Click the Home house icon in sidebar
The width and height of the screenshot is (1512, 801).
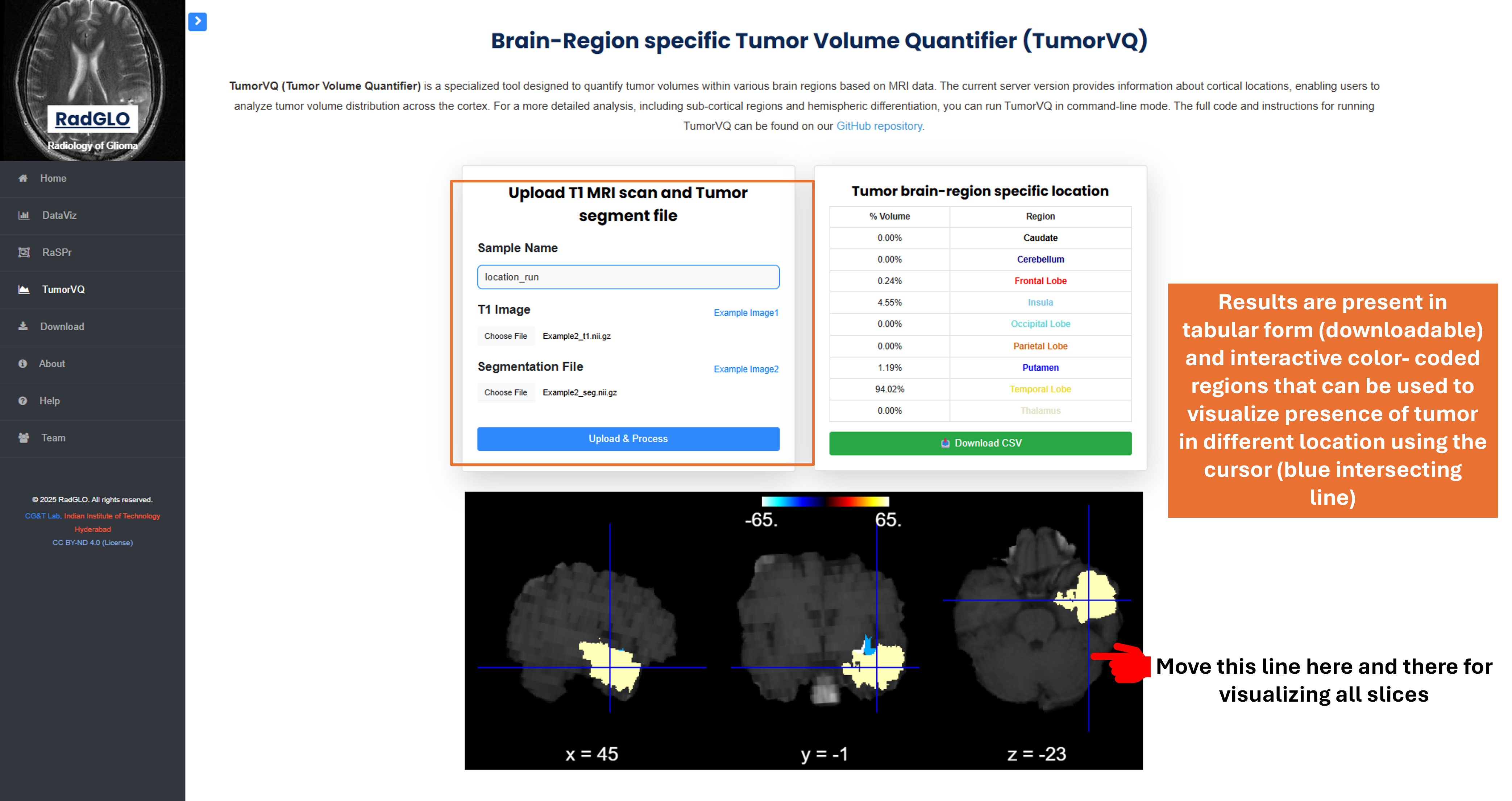click(x=23, y=178)
